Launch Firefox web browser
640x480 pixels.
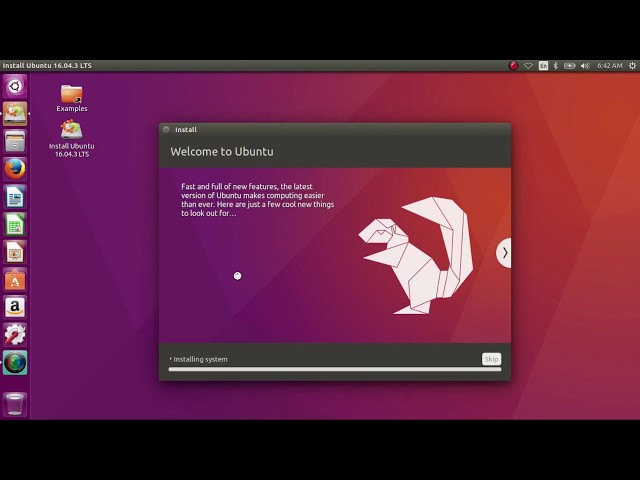click(15, 169)
